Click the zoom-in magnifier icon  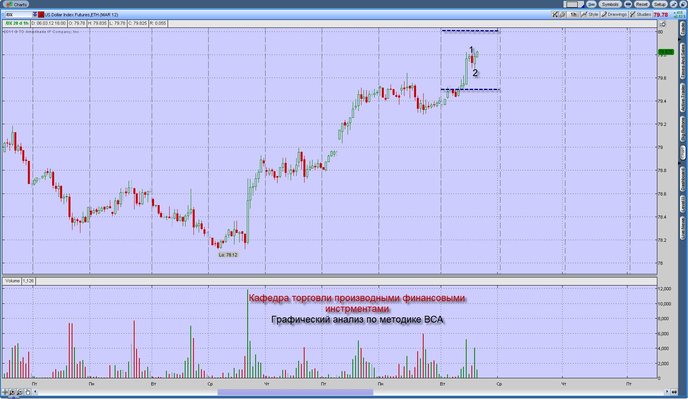tap(12, 392)
